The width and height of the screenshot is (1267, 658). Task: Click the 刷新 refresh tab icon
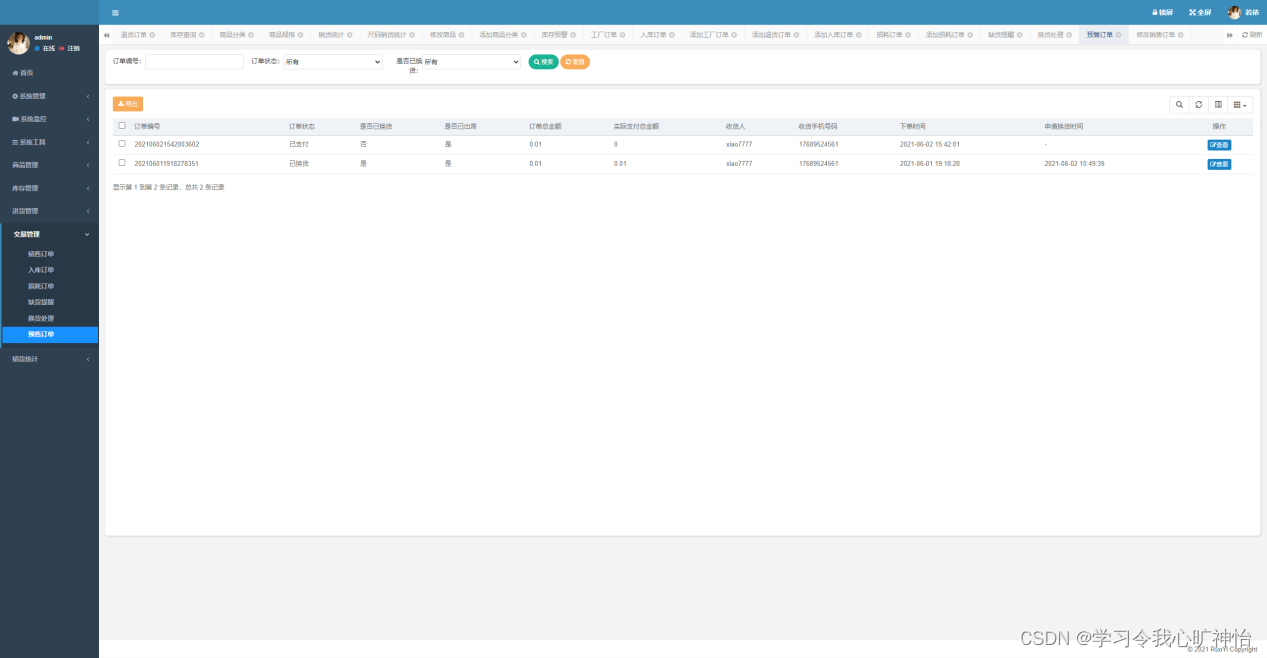pyautogui.click(x=1251, y=35)
